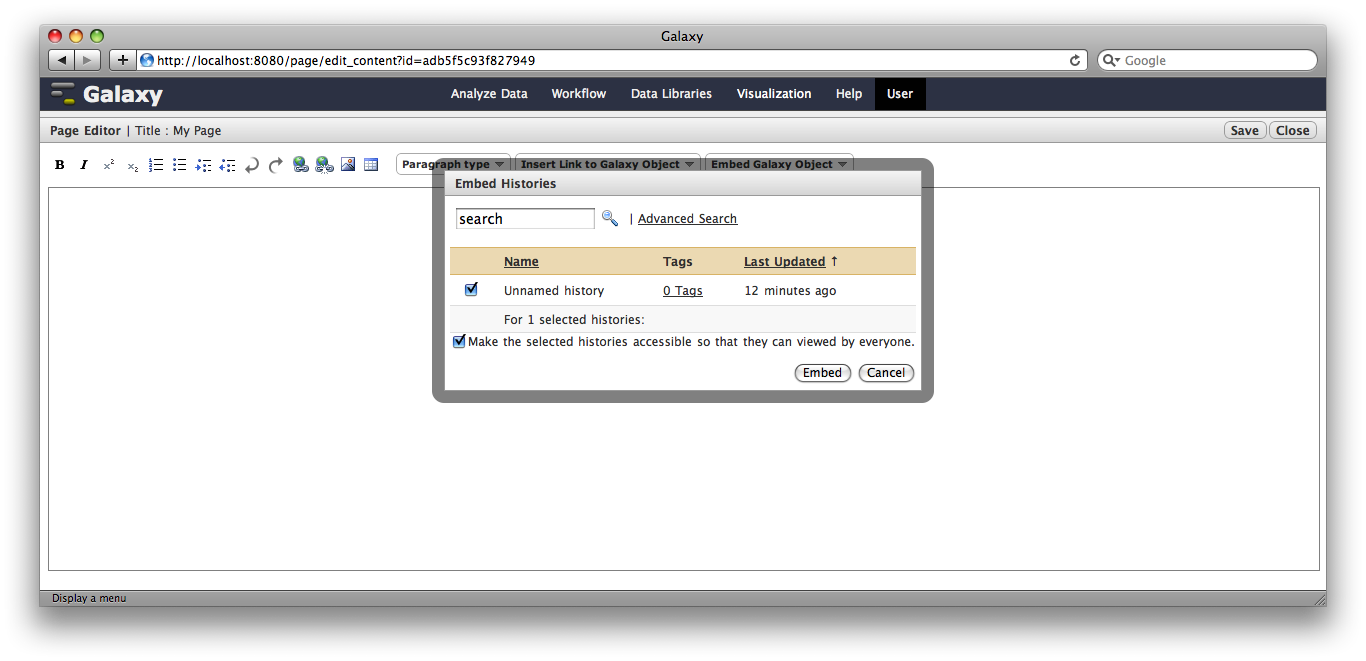1366x661 pixels.
Task: Sort histories by Last Updated column
Action: click(x=785, y=262)
